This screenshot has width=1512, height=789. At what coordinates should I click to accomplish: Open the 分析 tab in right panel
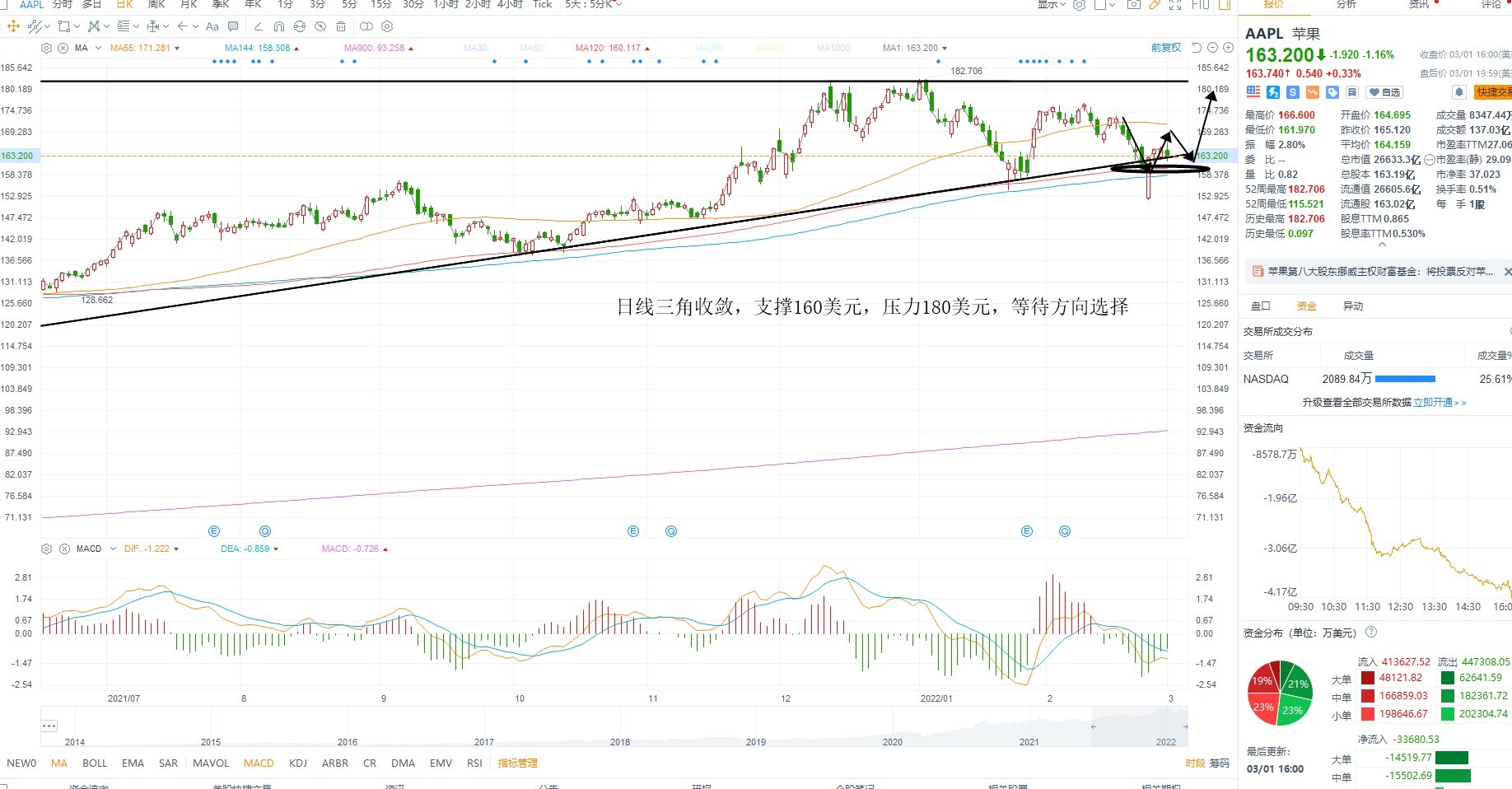tap(1346, 4)
